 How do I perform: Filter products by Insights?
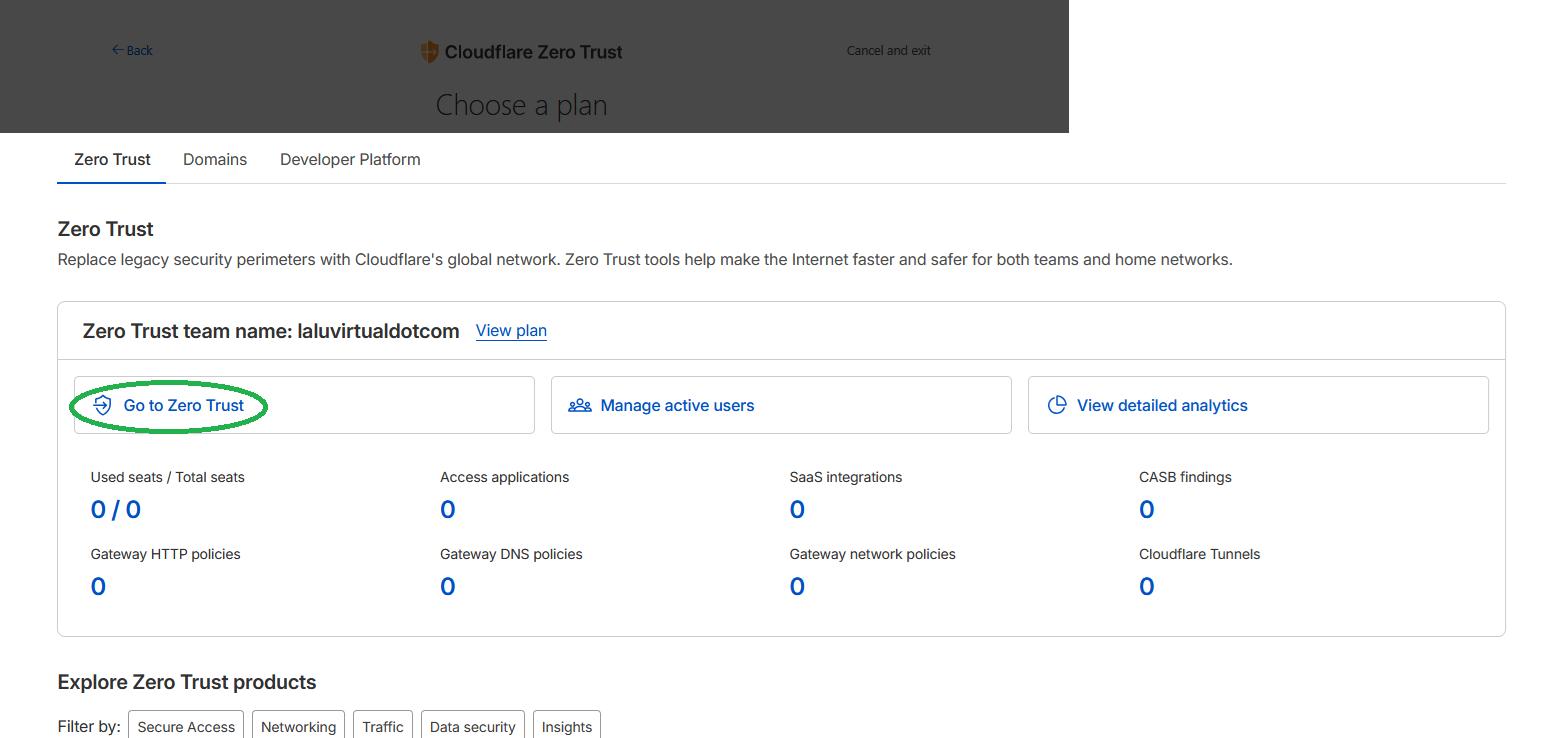566,726
